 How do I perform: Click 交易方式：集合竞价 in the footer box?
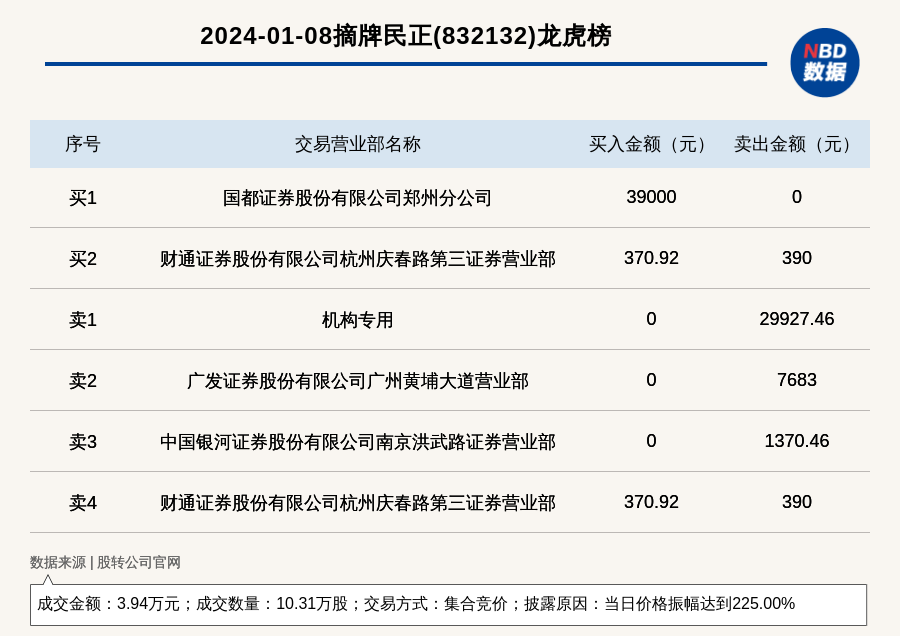tap(436, 603)
